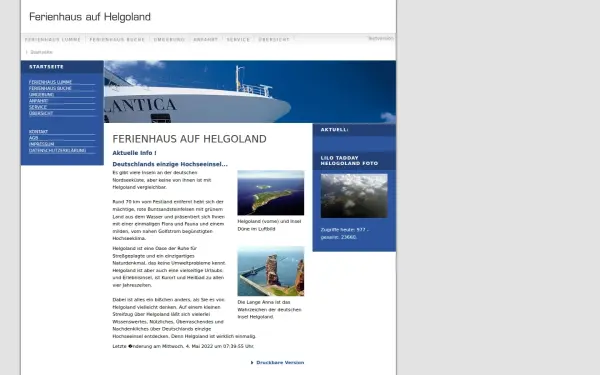
Task: Click the paragraph starting Dabei ist alles
Action: 184,318
